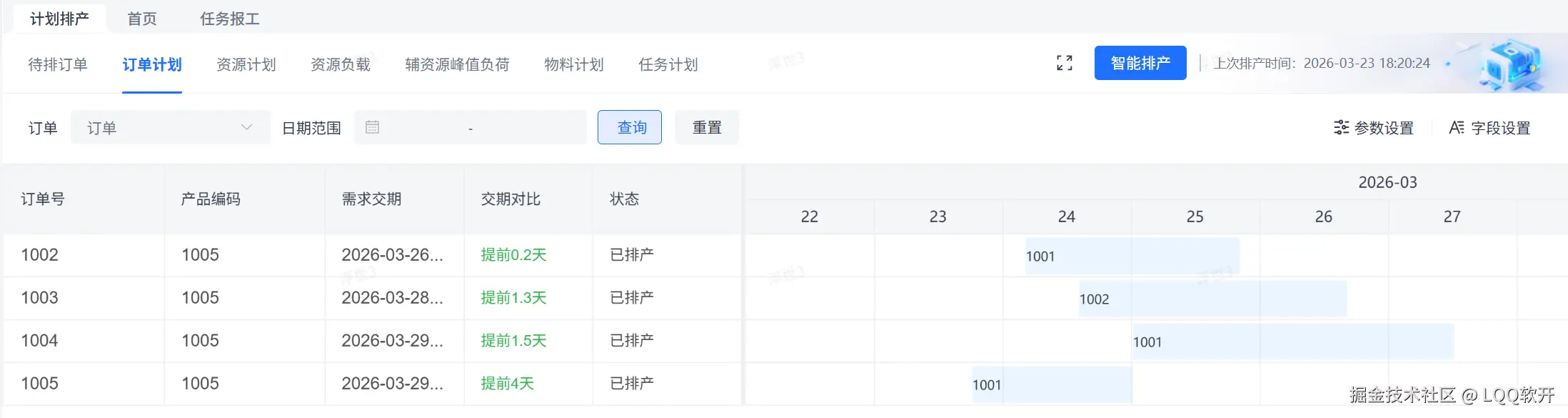Image resolution: width=1568 pixels, height=418 pixels.
Task: Click the calendar icon in date range
Action: [372, 127]
